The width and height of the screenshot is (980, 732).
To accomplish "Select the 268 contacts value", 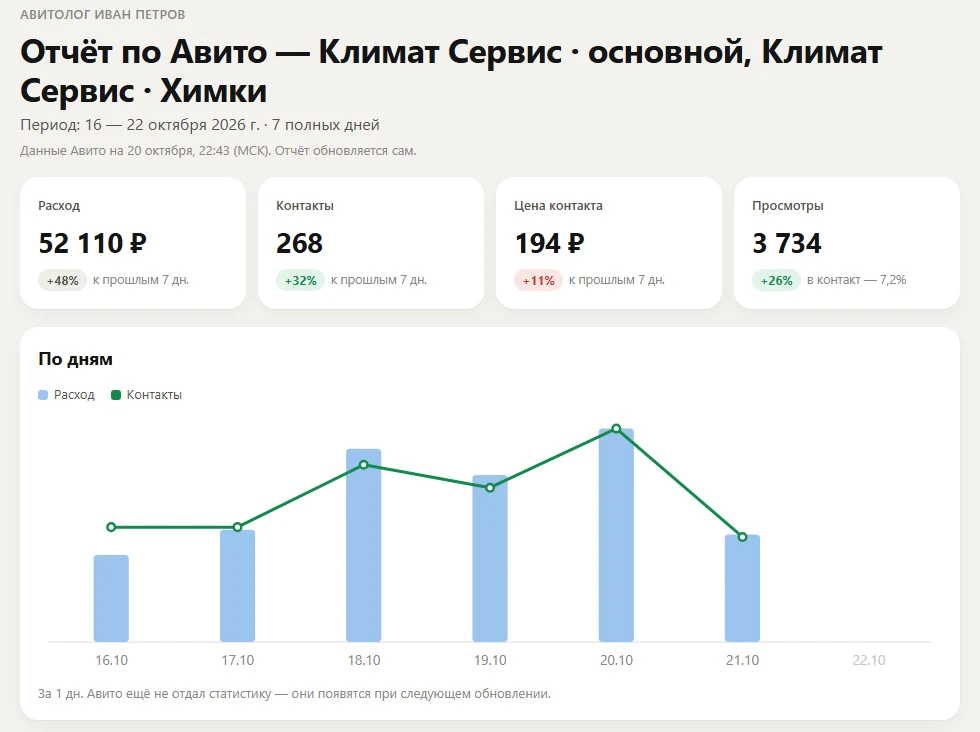I will coord(299,243).
